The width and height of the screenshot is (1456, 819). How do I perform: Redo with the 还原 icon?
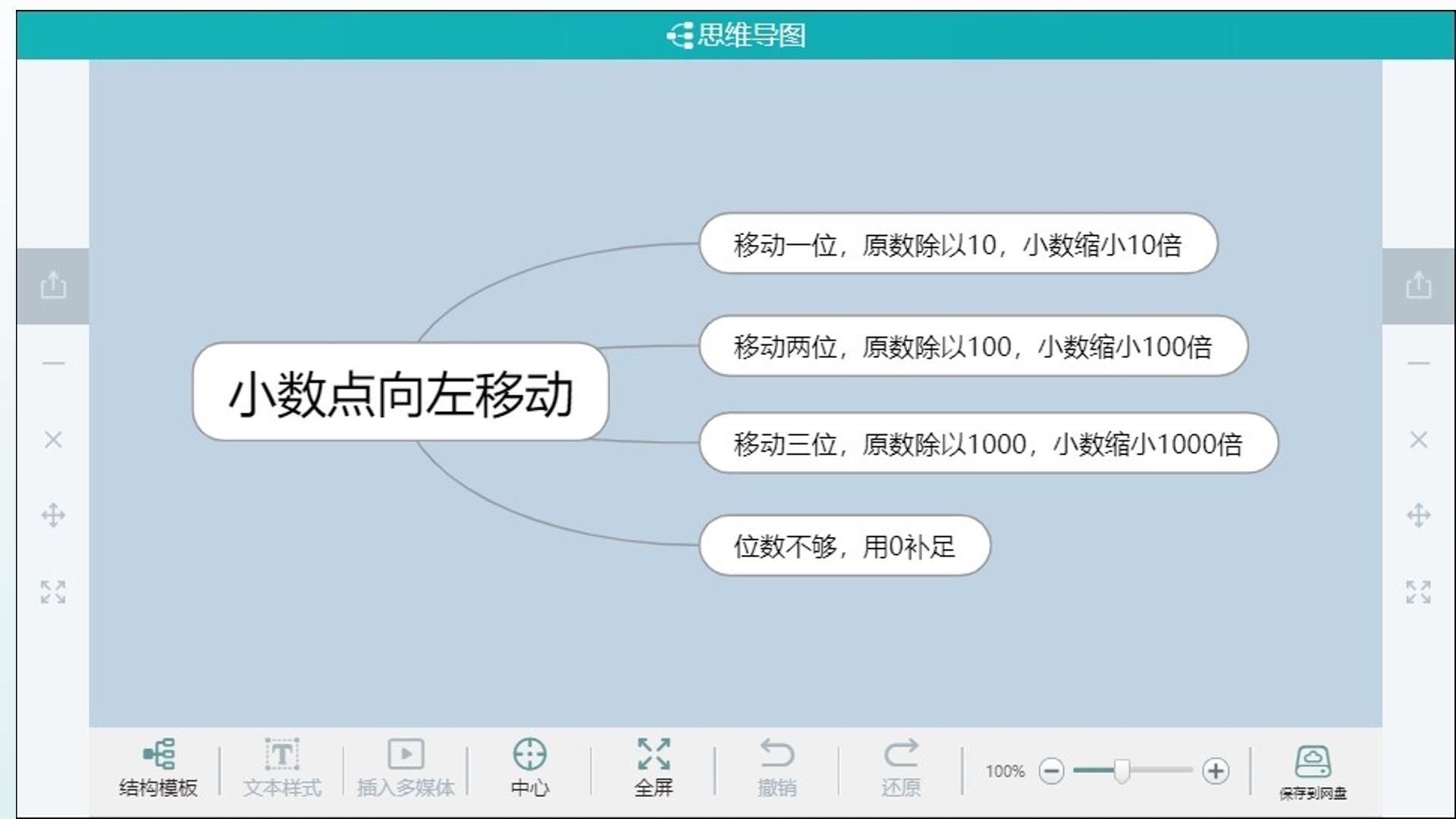click(x=901, y=767)
